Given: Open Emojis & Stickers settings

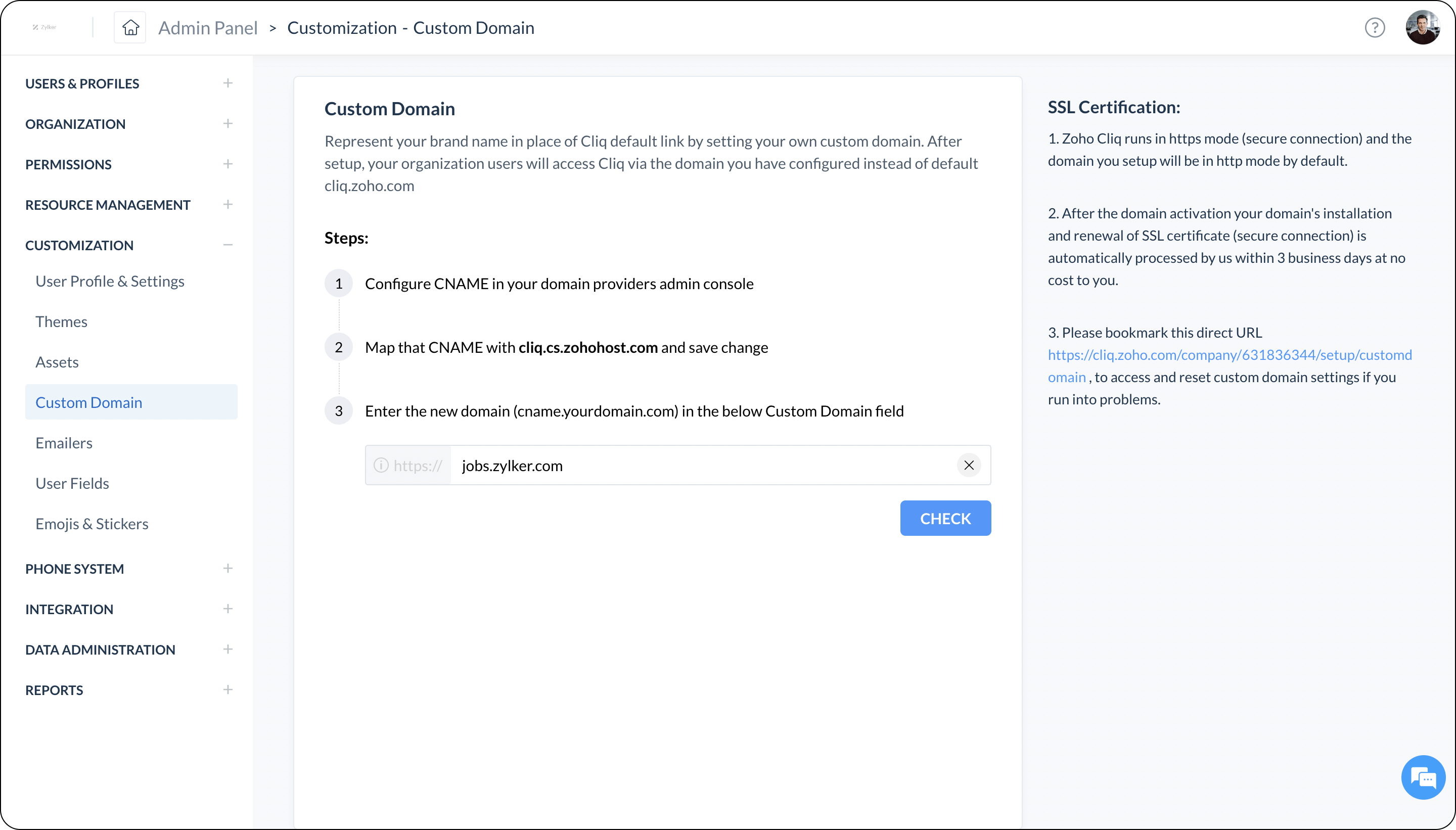Looking at the screenshot, I should point(92,523).
